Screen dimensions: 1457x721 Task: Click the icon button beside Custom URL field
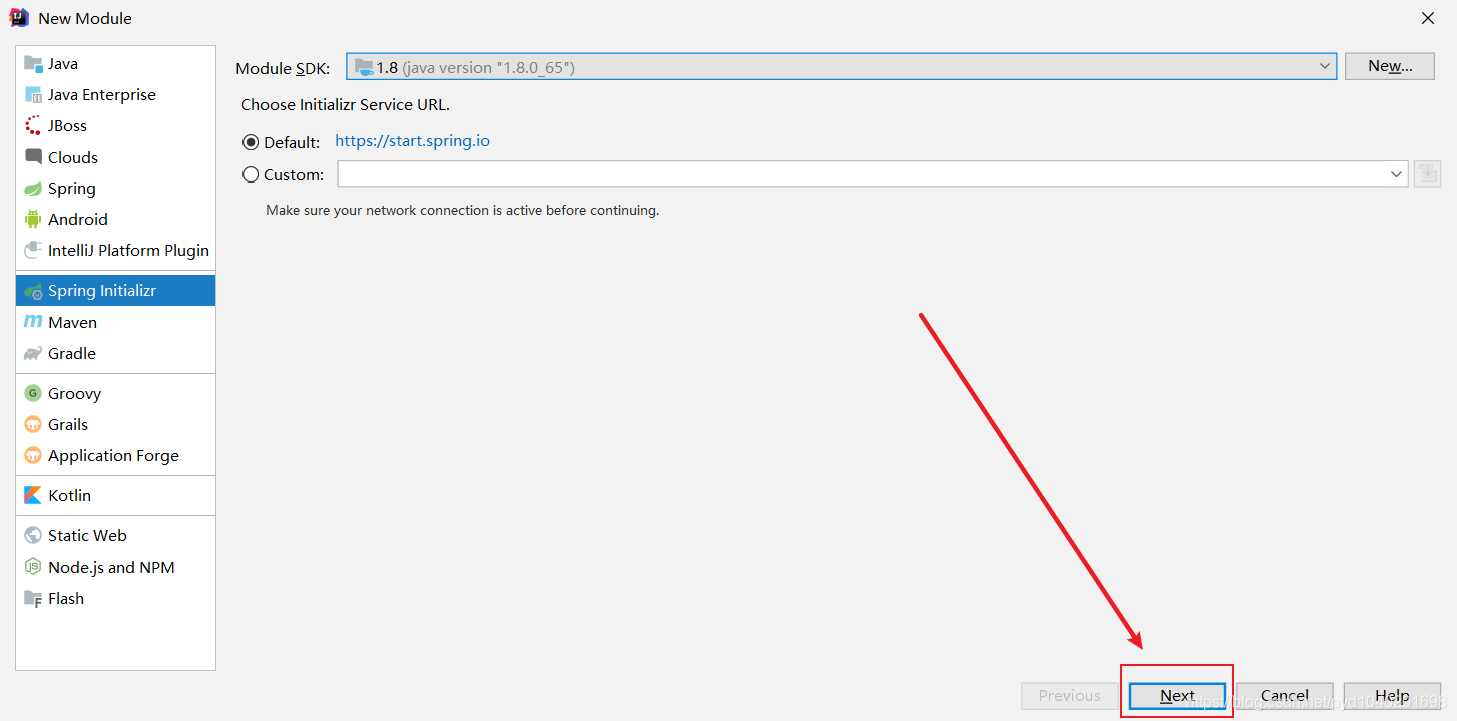[x=1427, y=174]
